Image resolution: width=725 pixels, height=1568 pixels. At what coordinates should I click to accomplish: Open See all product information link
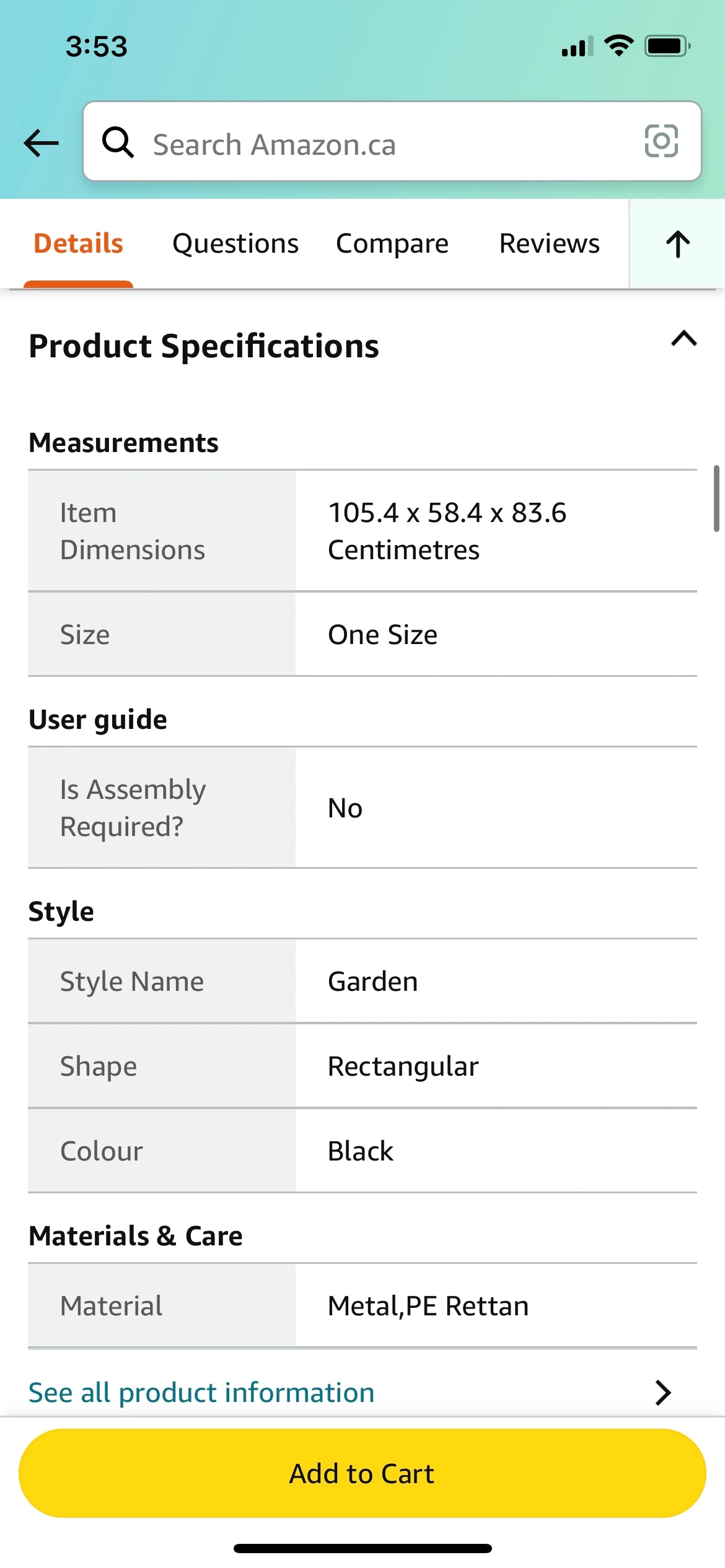tap(201, 1392)
